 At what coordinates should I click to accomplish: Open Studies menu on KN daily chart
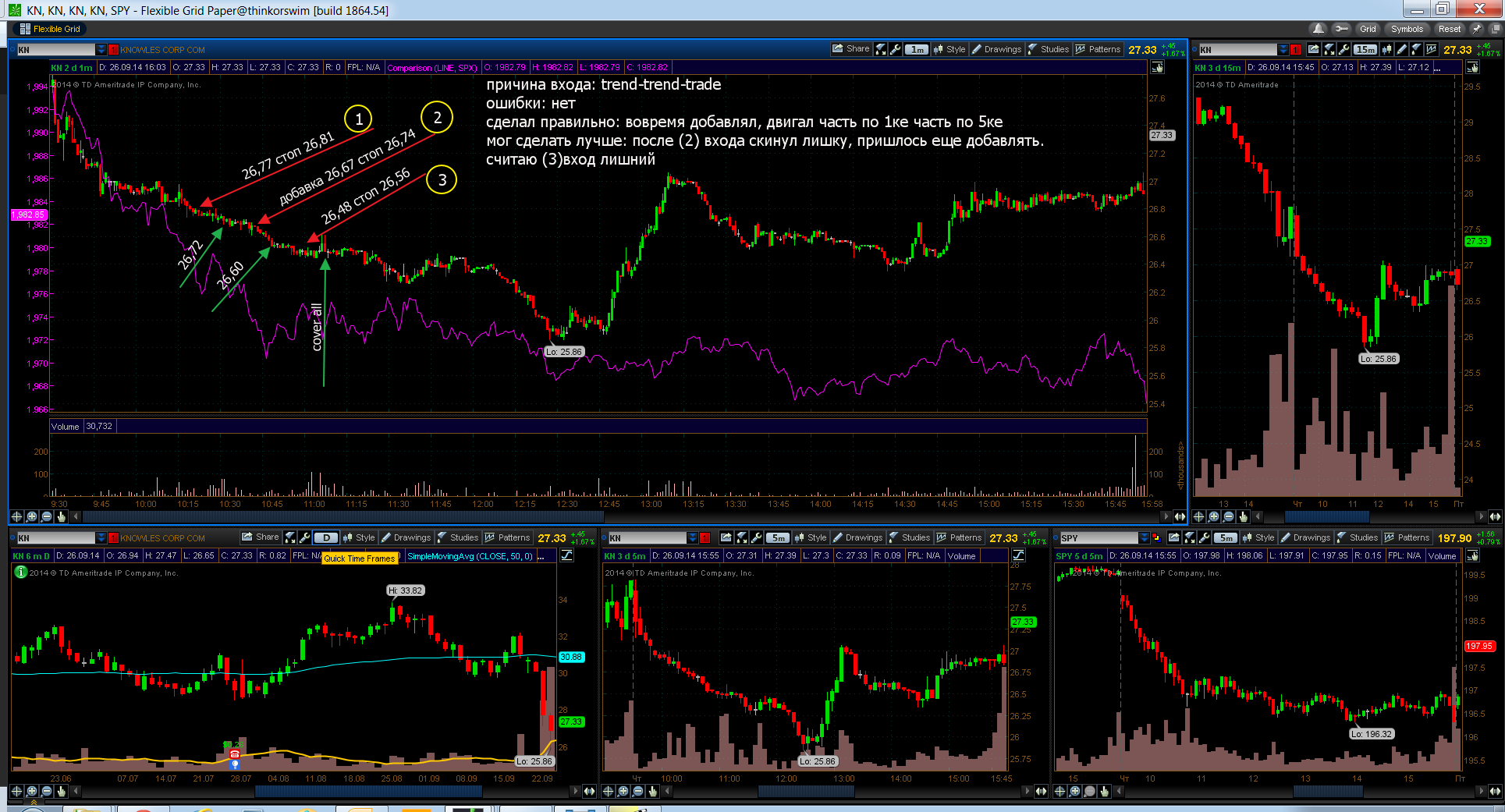coord(458,537)
